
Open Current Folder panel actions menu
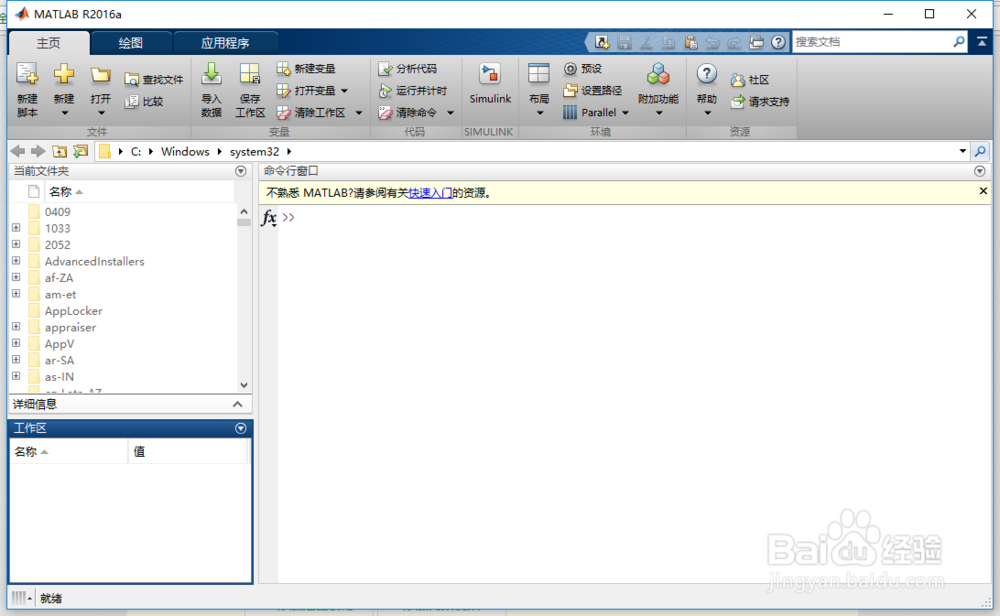click(x=240, y=171)
